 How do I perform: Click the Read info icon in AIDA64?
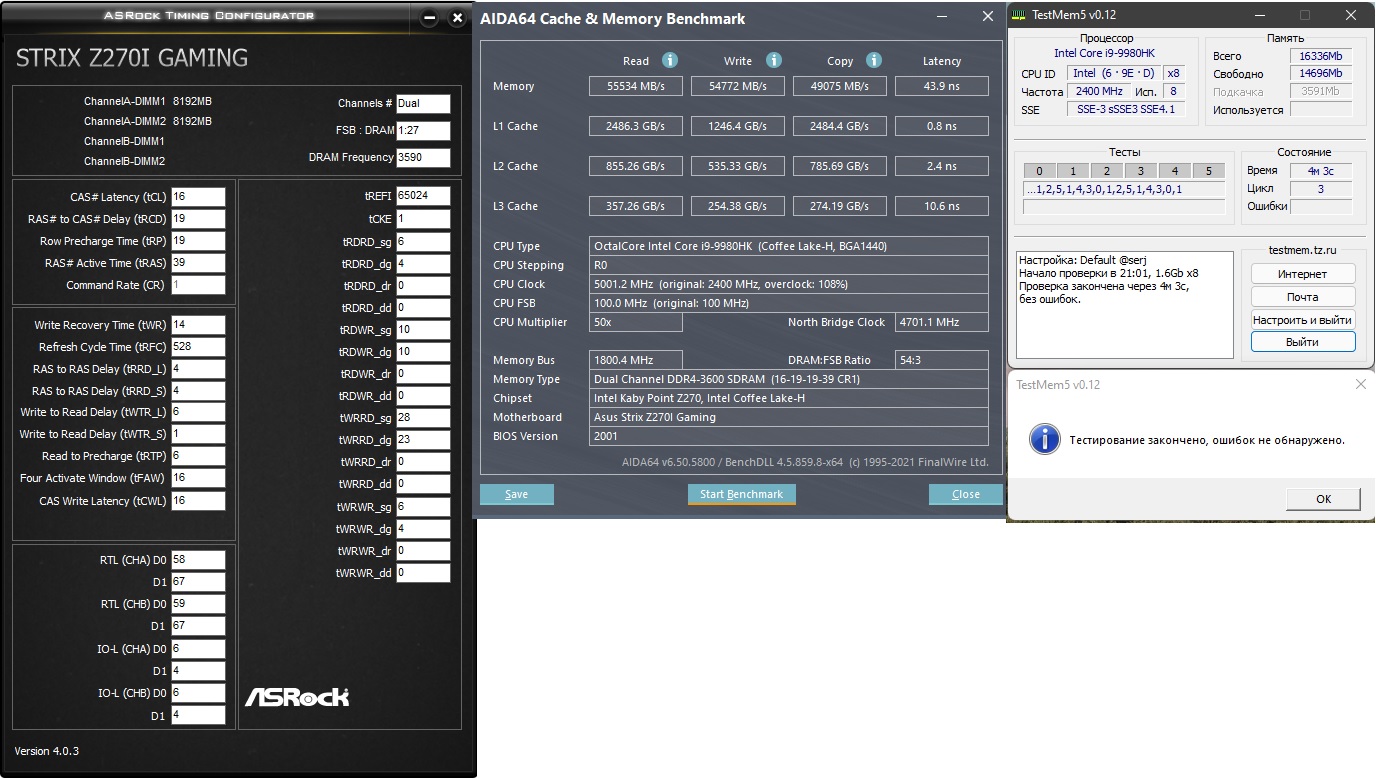(x=670, y=60)
